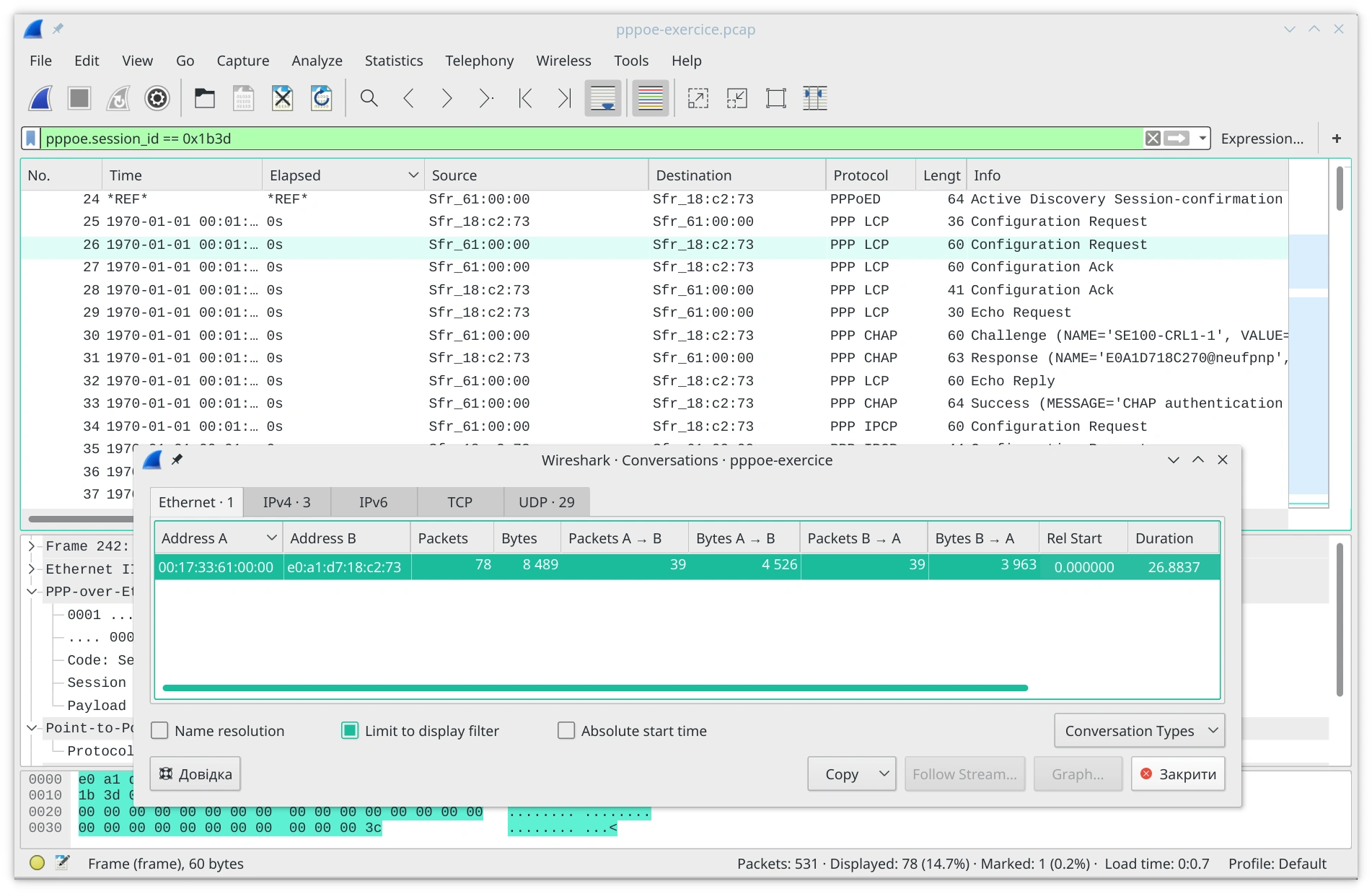Click the go to first packet icon
The image size is (1372, 894).
(x=525, y=98)
